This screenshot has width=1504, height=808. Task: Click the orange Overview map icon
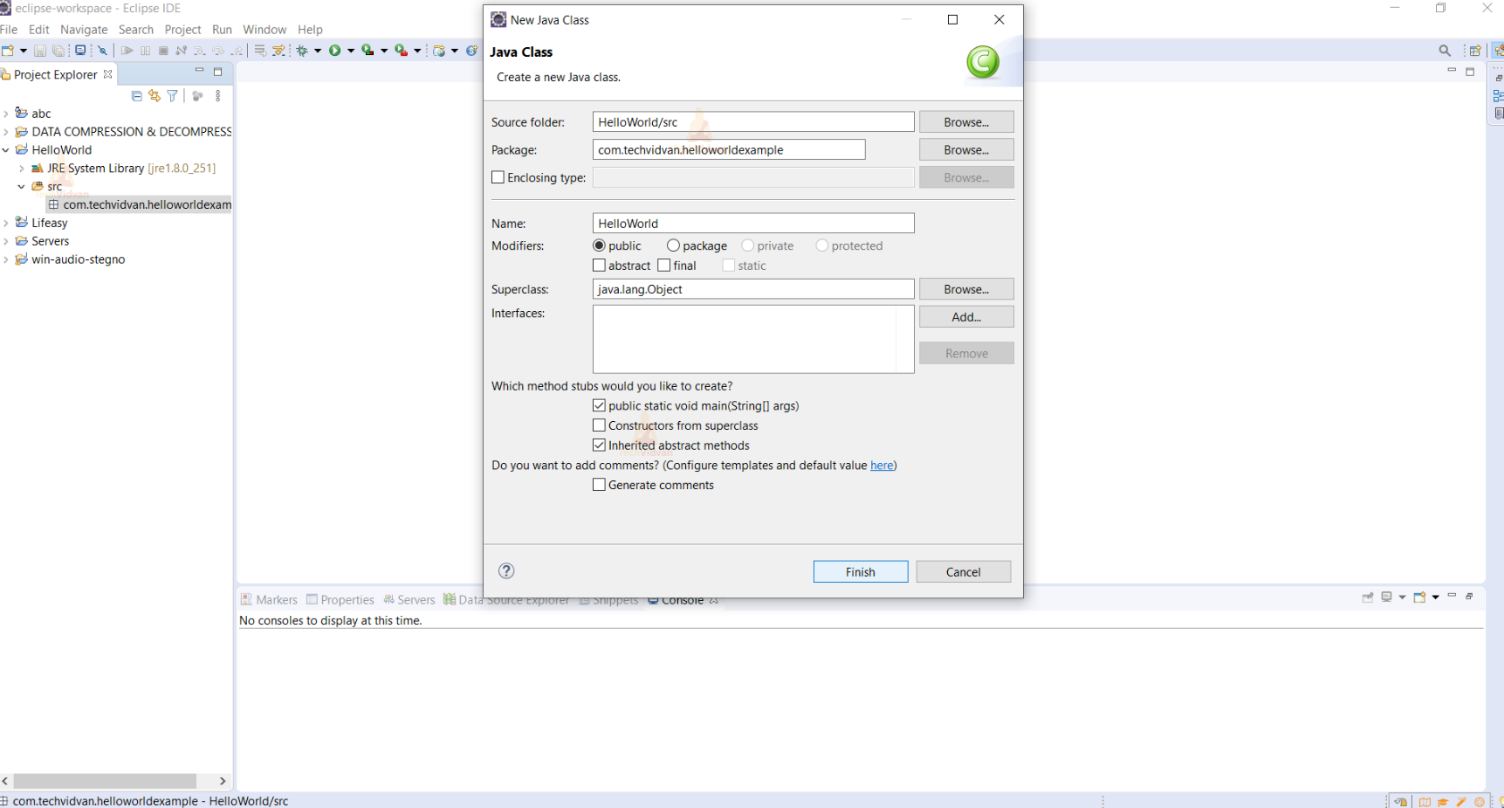coord(1425,801)
